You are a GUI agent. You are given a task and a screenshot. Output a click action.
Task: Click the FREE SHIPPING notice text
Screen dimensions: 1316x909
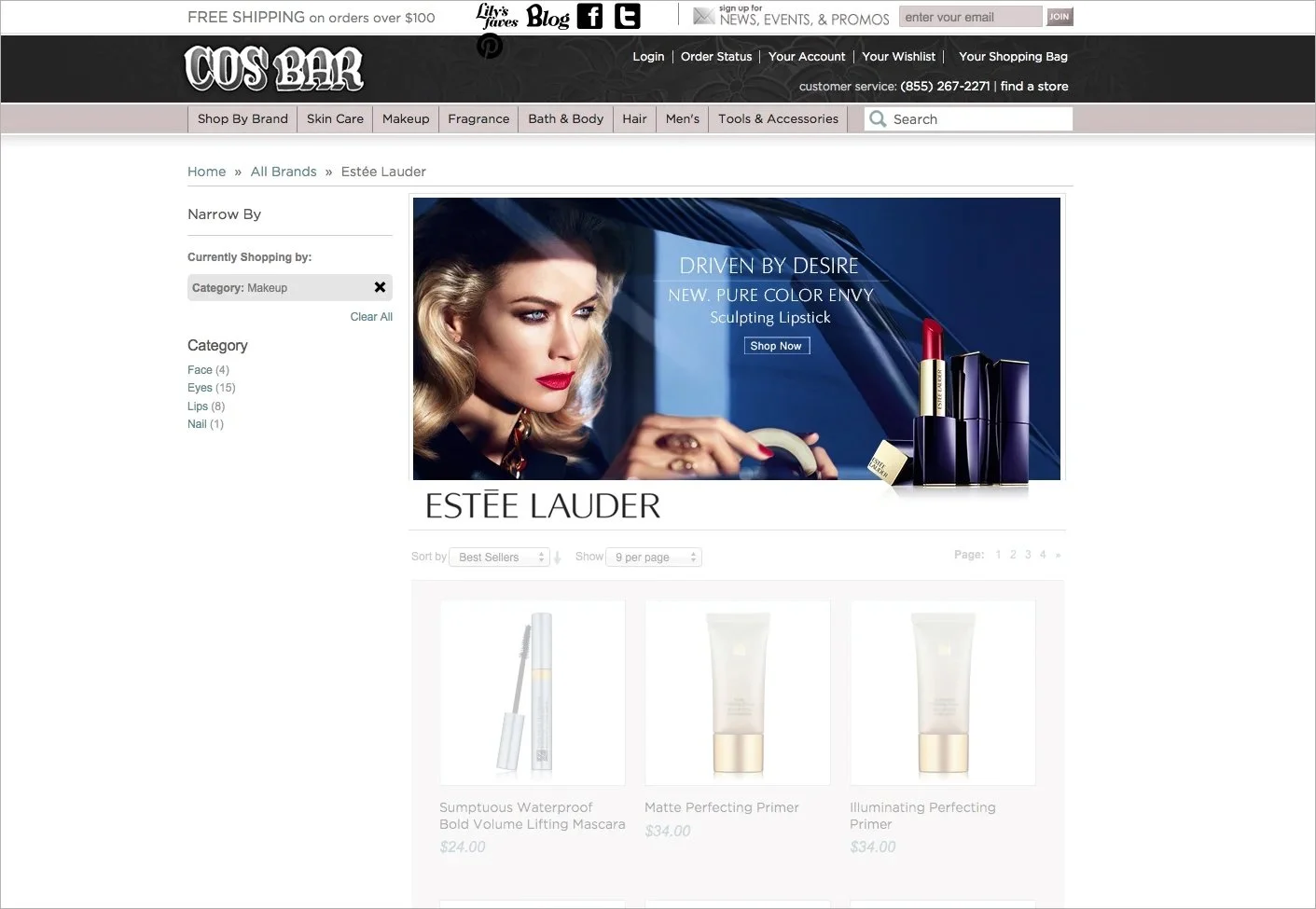312,17
